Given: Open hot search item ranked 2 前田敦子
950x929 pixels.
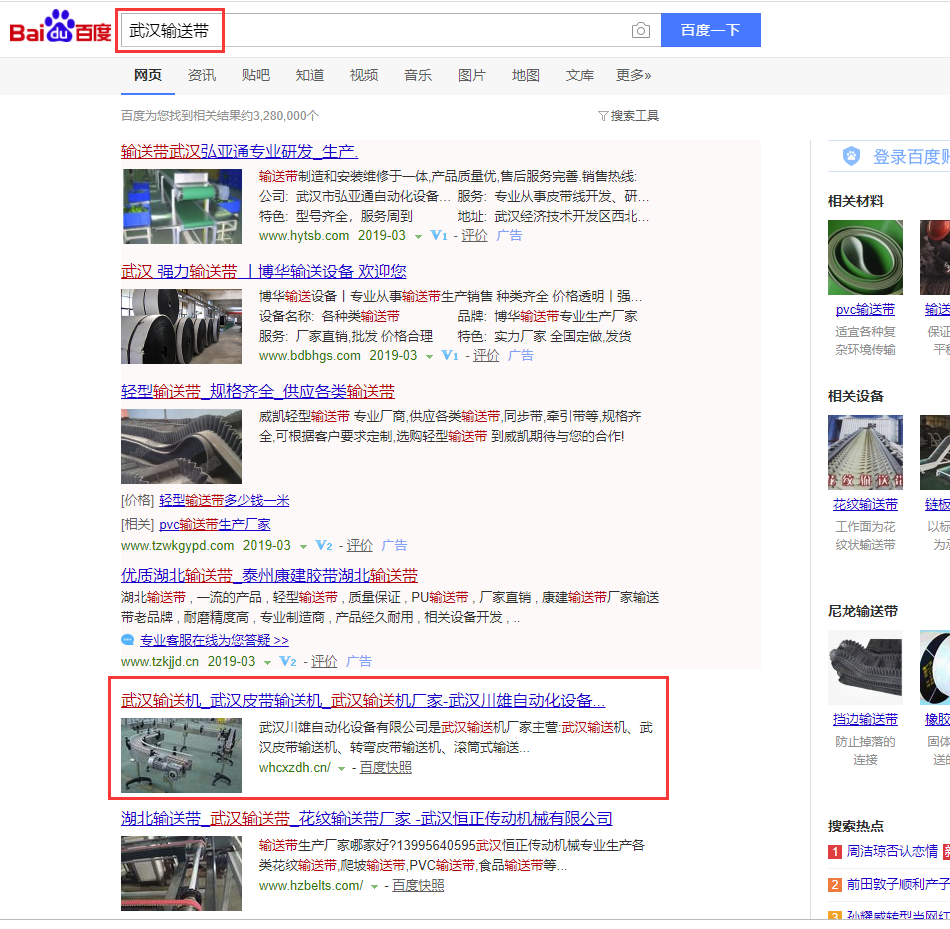Looking at the screenshot, I should click(x=898, y=884).
